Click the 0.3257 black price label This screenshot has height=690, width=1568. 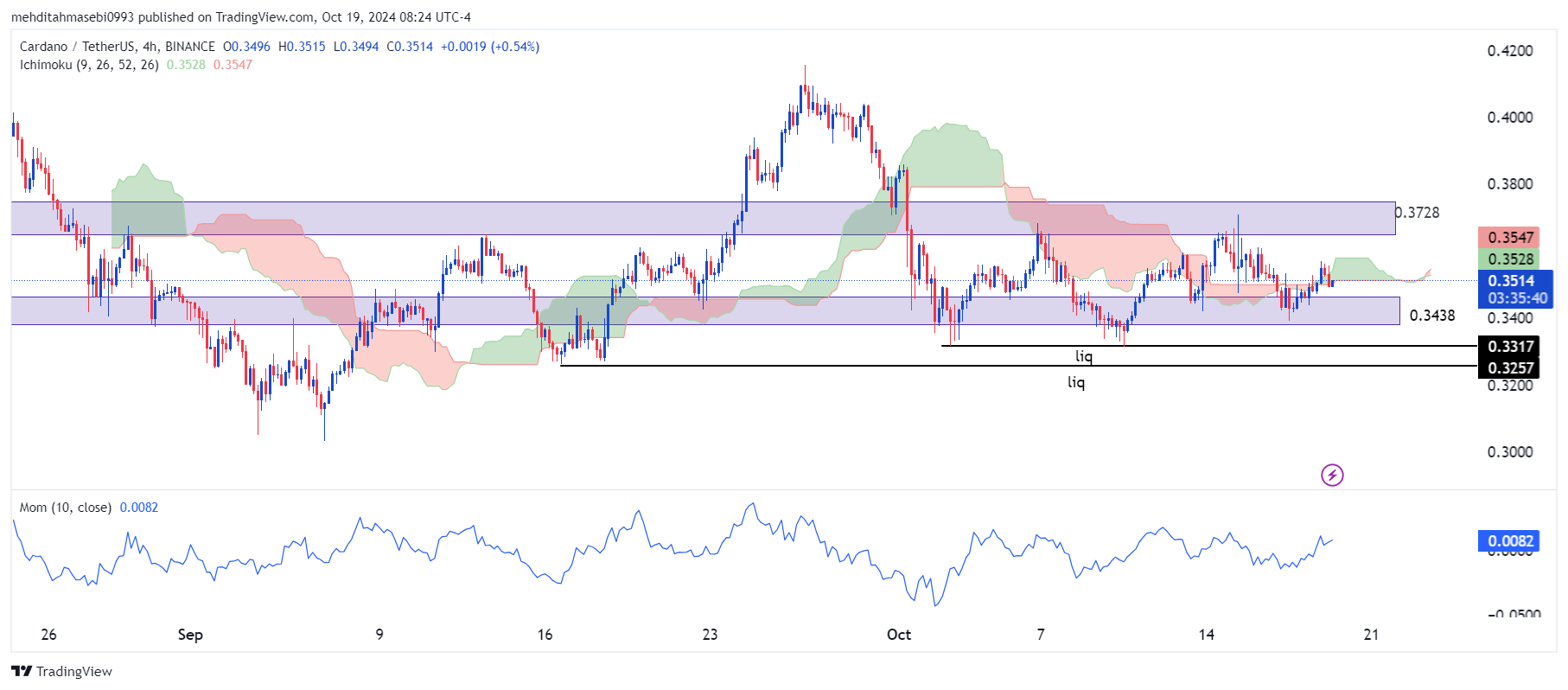[x=1509, y=367]
